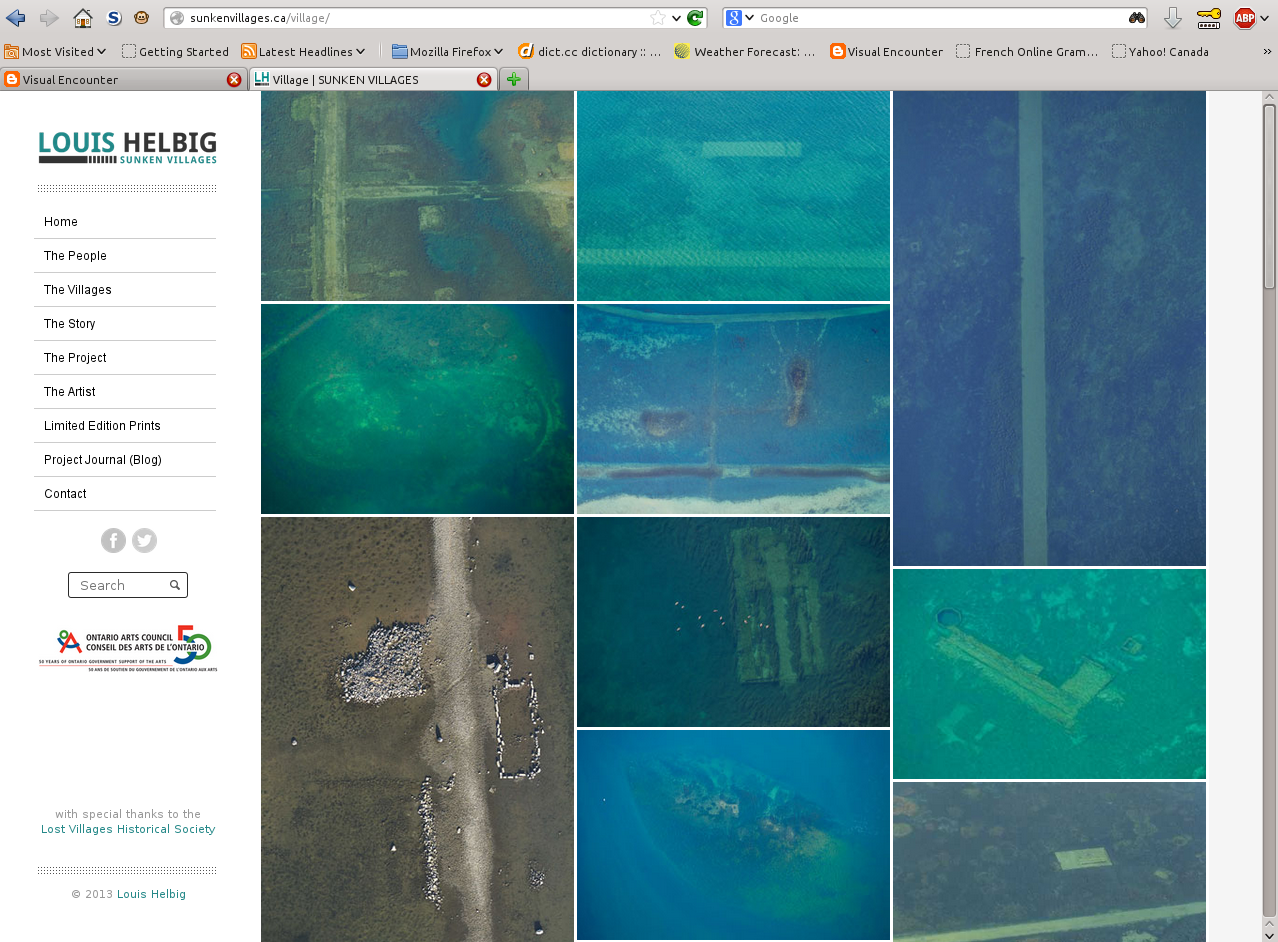Expand the Most Visited bookmarks dropdown
The height and width of the screenshot is (942, 1278).
coord(55,51)
